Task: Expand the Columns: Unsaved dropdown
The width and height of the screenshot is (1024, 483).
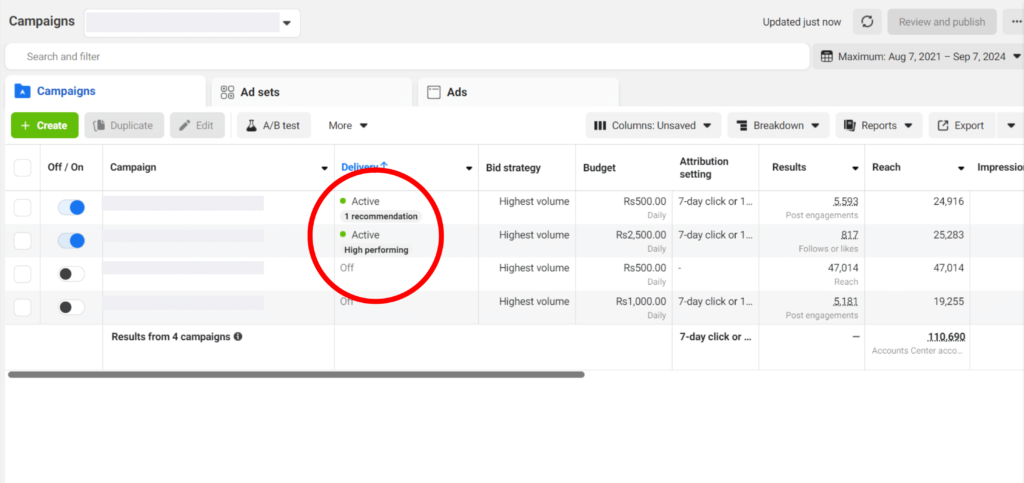Action: pos(653,125)
